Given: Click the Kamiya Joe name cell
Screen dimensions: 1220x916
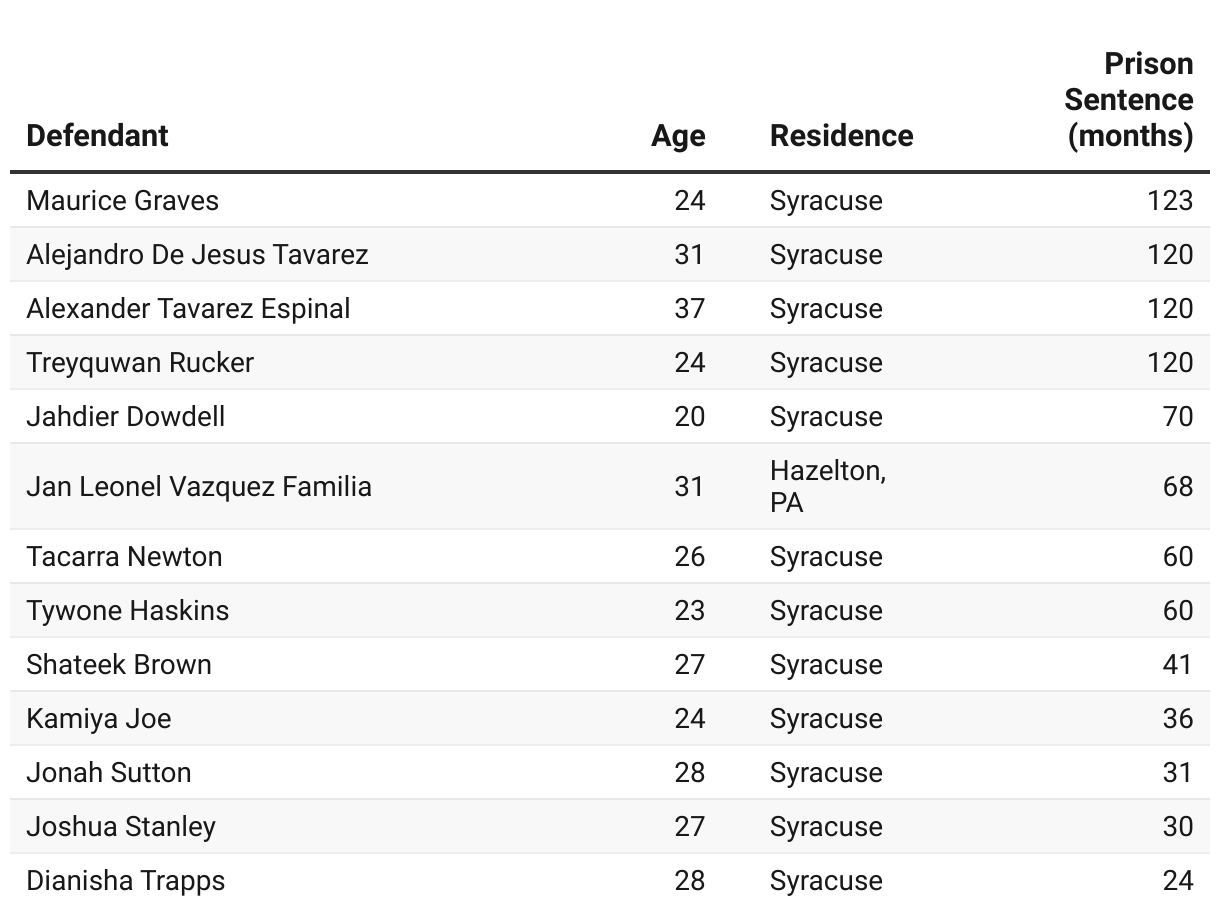Looking at the screenshot, I should (x=99, y=719).
